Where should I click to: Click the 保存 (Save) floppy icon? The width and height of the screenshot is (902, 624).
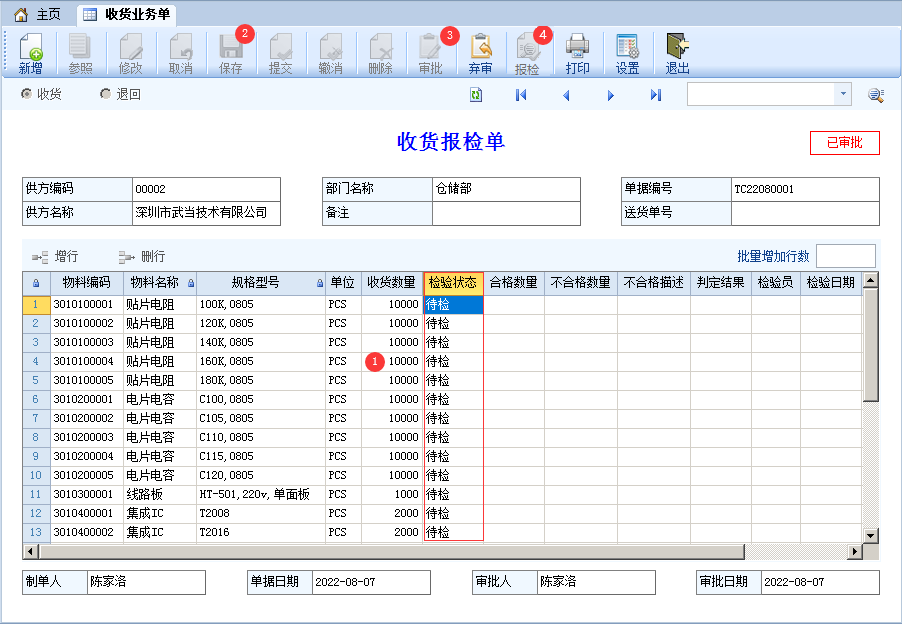pyautogui.click(x=231, y=47)
